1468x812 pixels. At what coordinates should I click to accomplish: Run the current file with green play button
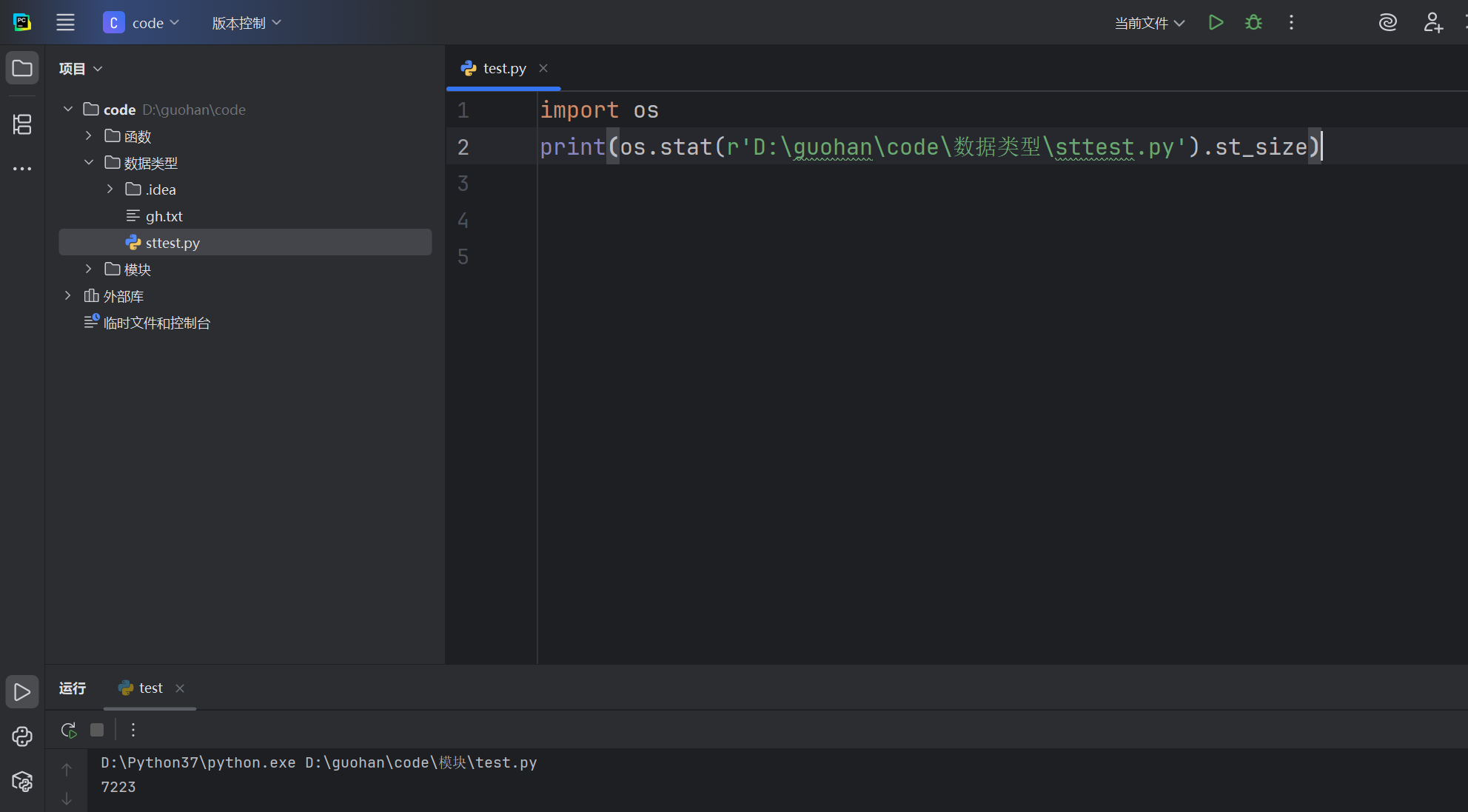pyautogui.click(x=1216, y=23)
